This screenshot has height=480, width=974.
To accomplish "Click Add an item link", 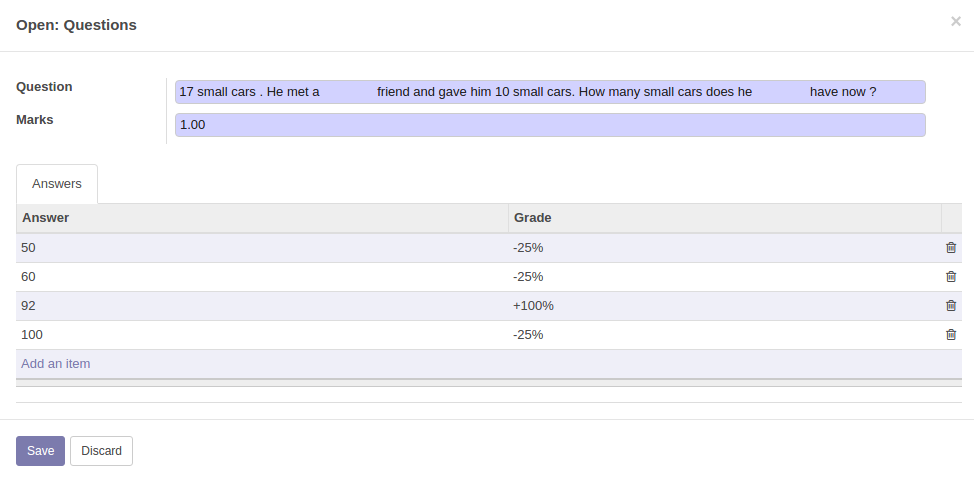I will point(56,364).
